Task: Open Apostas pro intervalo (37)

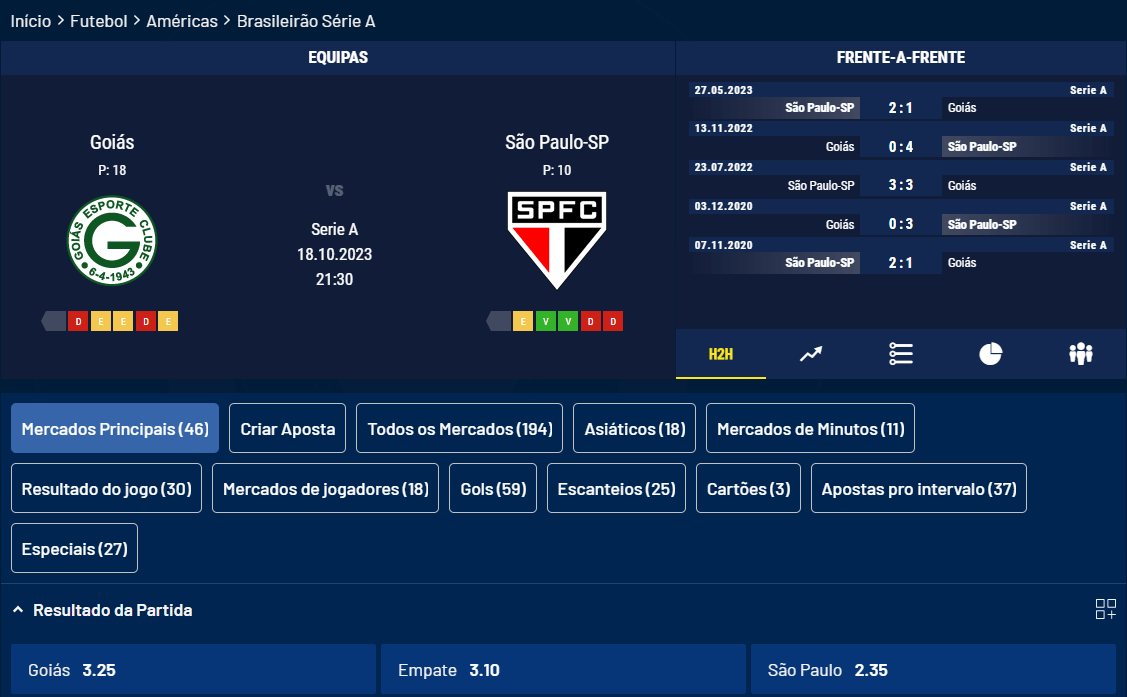Action: (x=919, y=489)
